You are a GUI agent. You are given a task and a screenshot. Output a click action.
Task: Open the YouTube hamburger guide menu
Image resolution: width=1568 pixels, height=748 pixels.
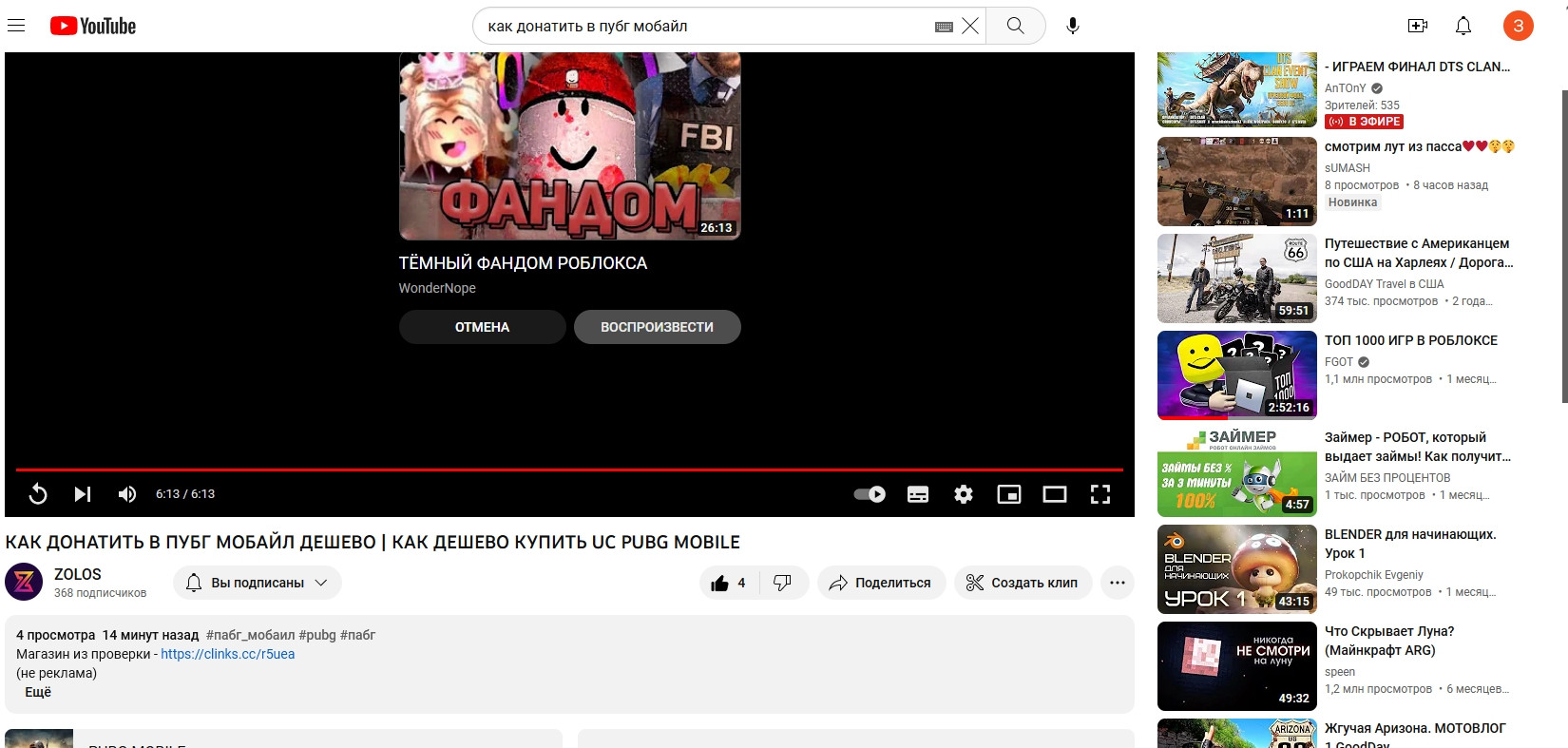point(16,26)
